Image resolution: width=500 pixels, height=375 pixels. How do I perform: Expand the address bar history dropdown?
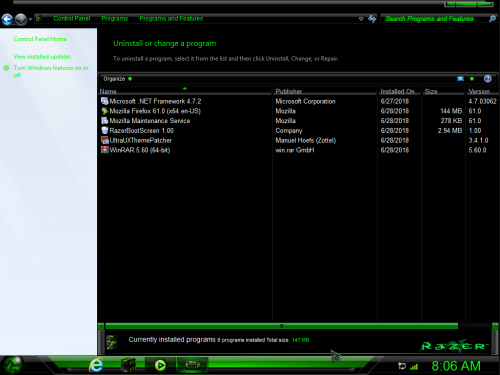(x=361, y=19)
